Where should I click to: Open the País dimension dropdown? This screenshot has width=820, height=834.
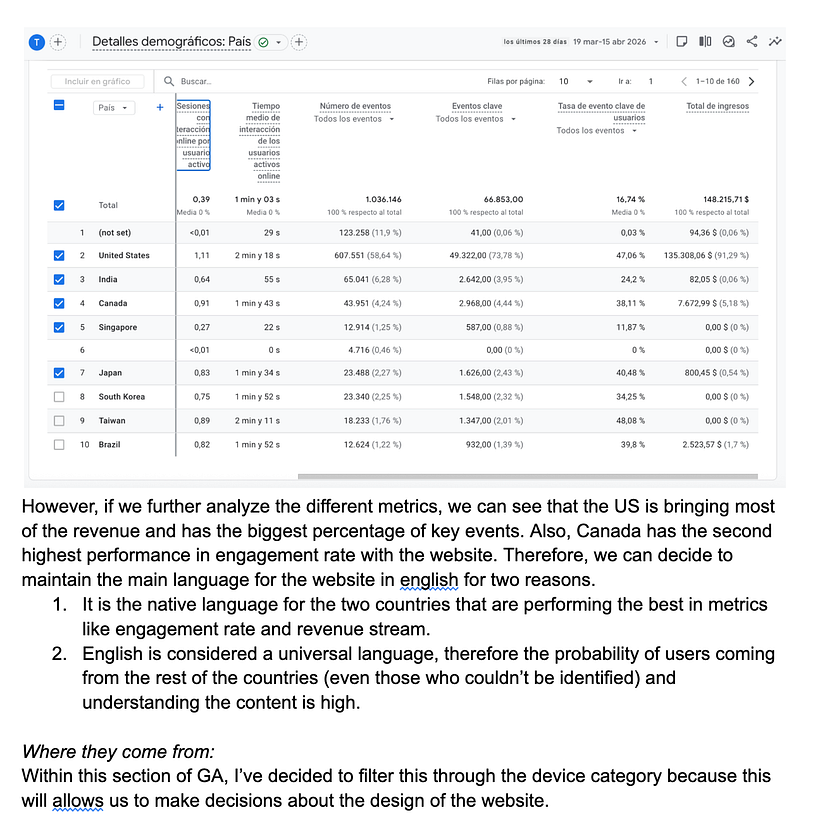[x=114, y=107]
